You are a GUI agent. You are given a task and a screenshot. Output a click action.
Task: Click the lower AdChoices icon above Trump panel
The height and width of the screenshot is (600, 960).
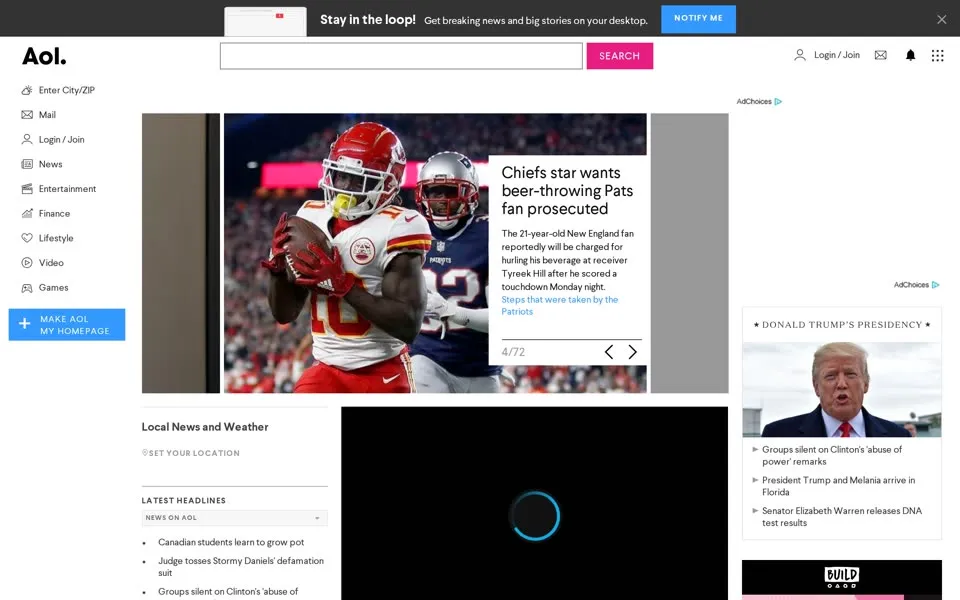(936, 285)
